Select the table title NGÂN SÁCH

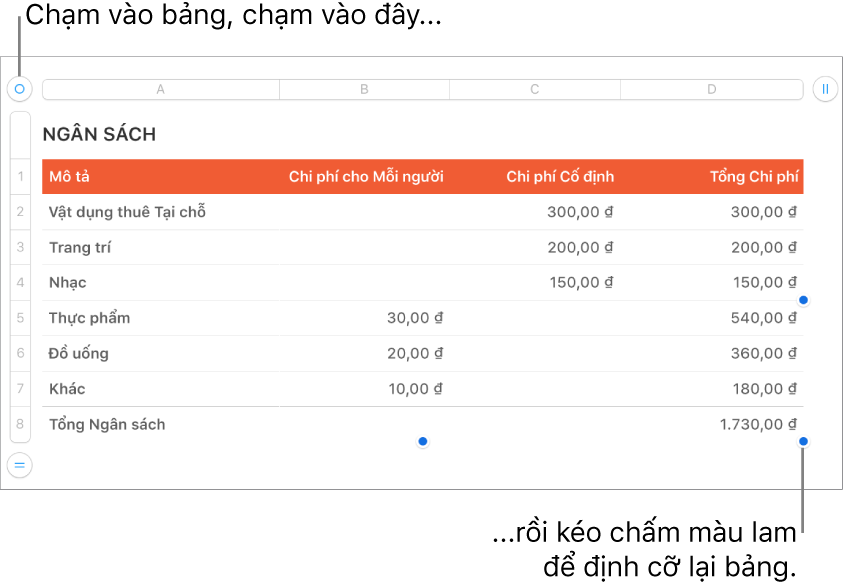[x=98, y=132]
